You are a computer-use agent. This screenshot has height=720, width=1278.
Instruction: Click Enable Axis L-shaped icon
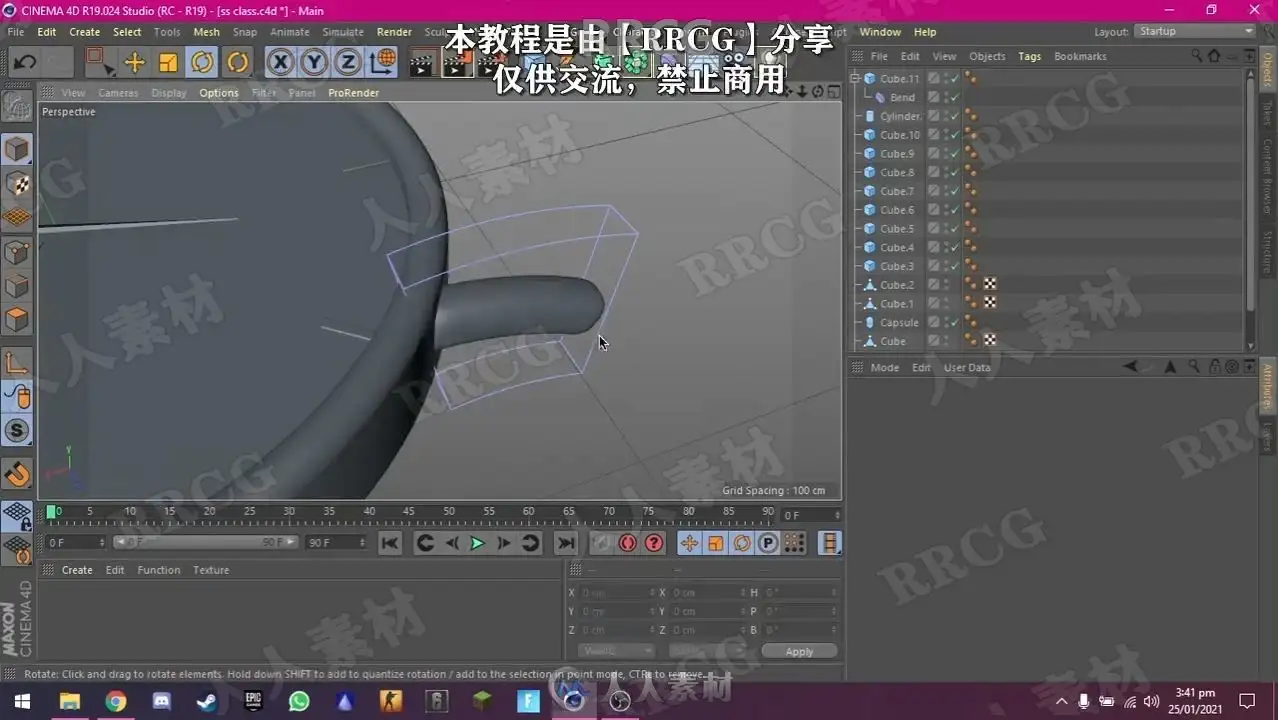(x=17, y=363)
